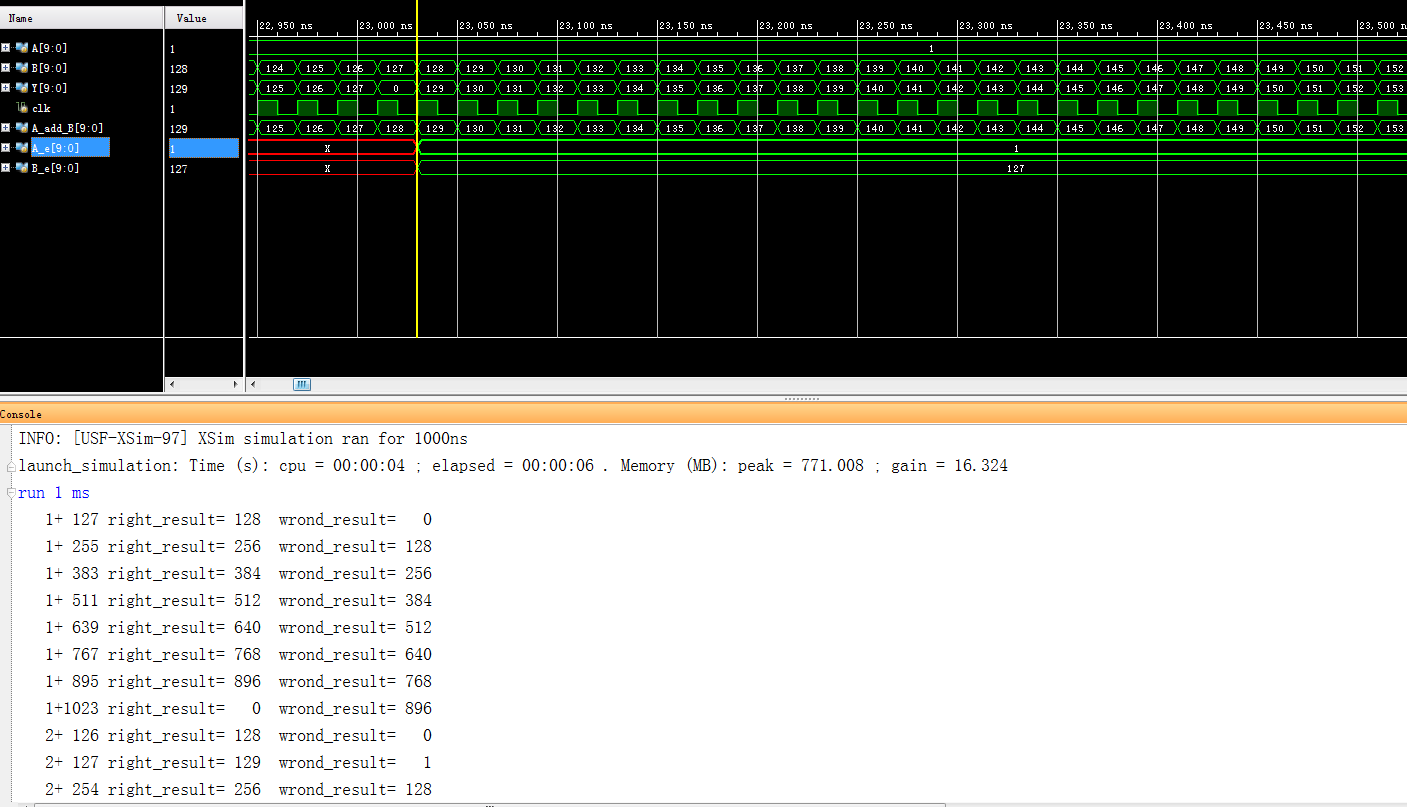The height and width of the screenshot is (807, 1407).
Task: Click the 23,100 ns ruler label
Action: [586, 25]
